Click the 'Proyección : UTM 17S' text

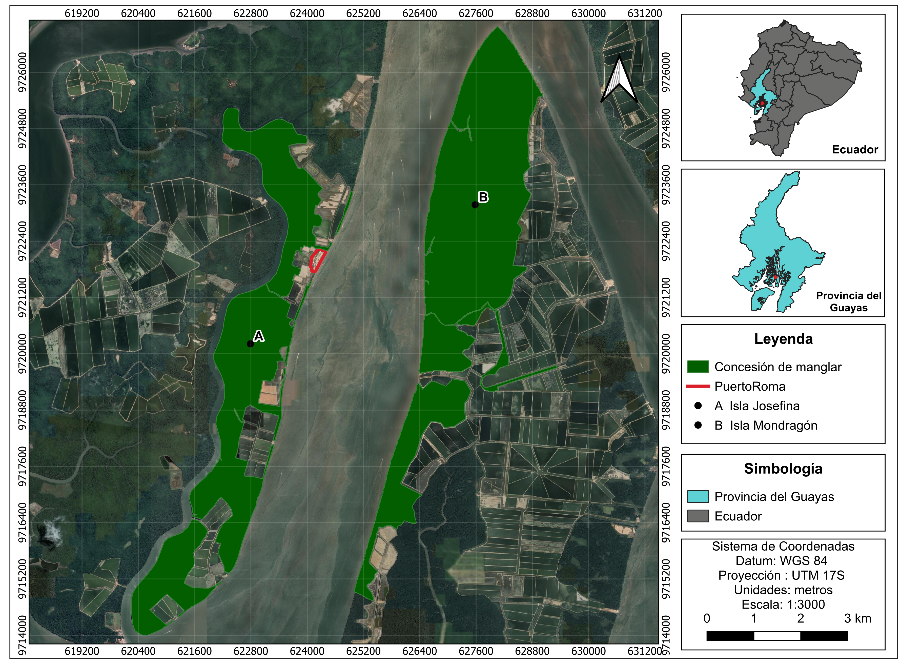[781, 575]
